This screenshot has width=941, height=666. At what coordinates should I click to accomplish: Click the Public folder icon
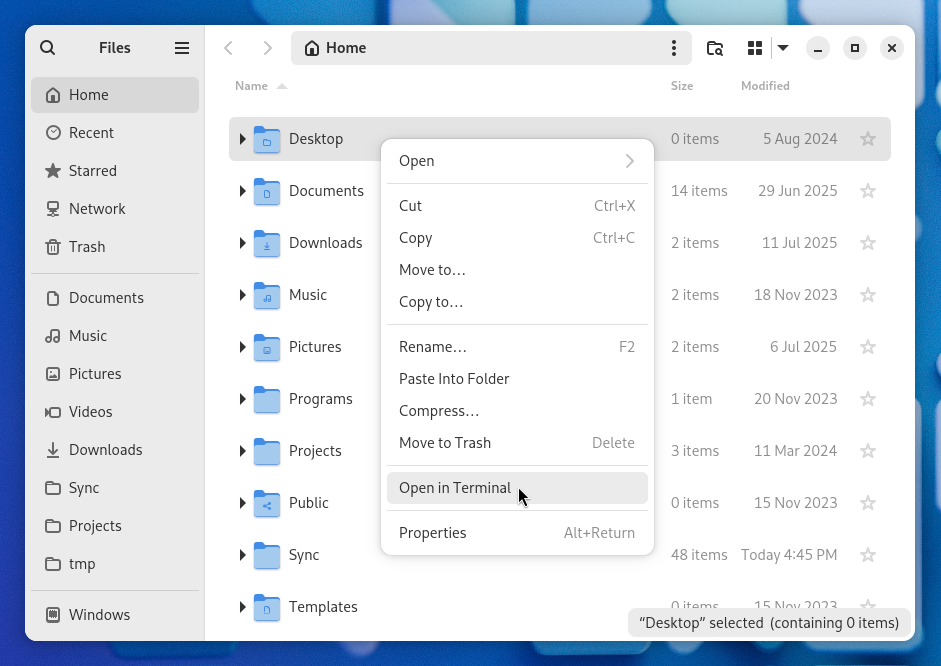[x=266, y=503]
